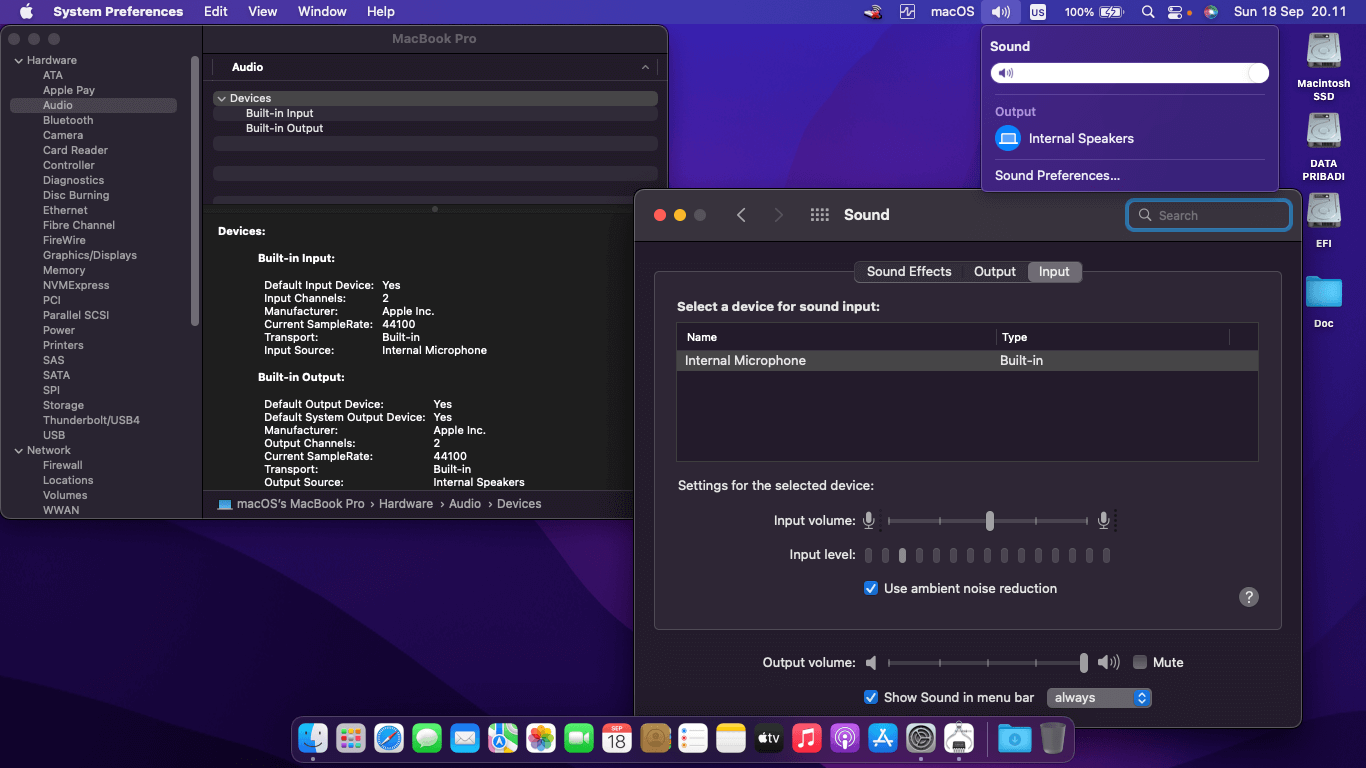
Task: Open the Edit menu
Action: [x=215, y=12]
